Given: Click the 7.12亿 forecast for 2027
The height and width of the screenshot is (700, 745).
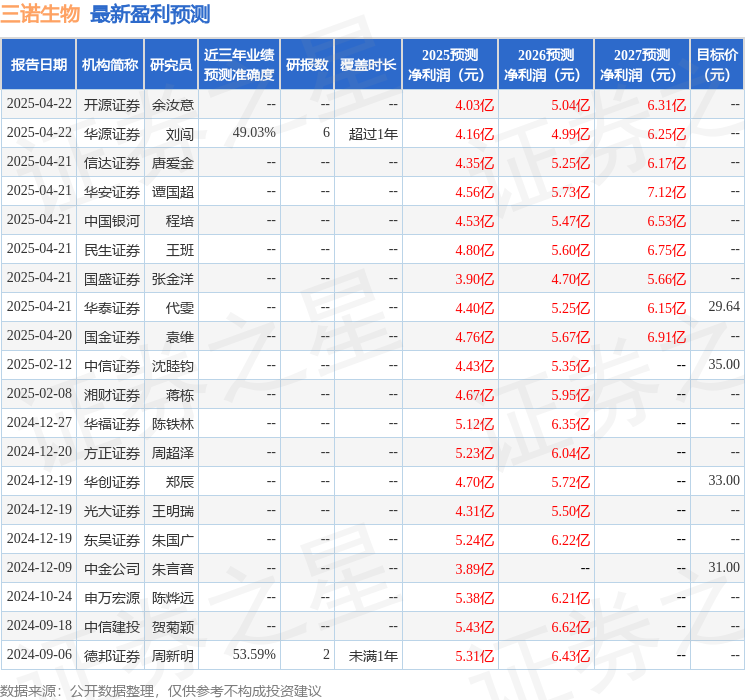Looking at the screenshot, I should click(666, 192).
